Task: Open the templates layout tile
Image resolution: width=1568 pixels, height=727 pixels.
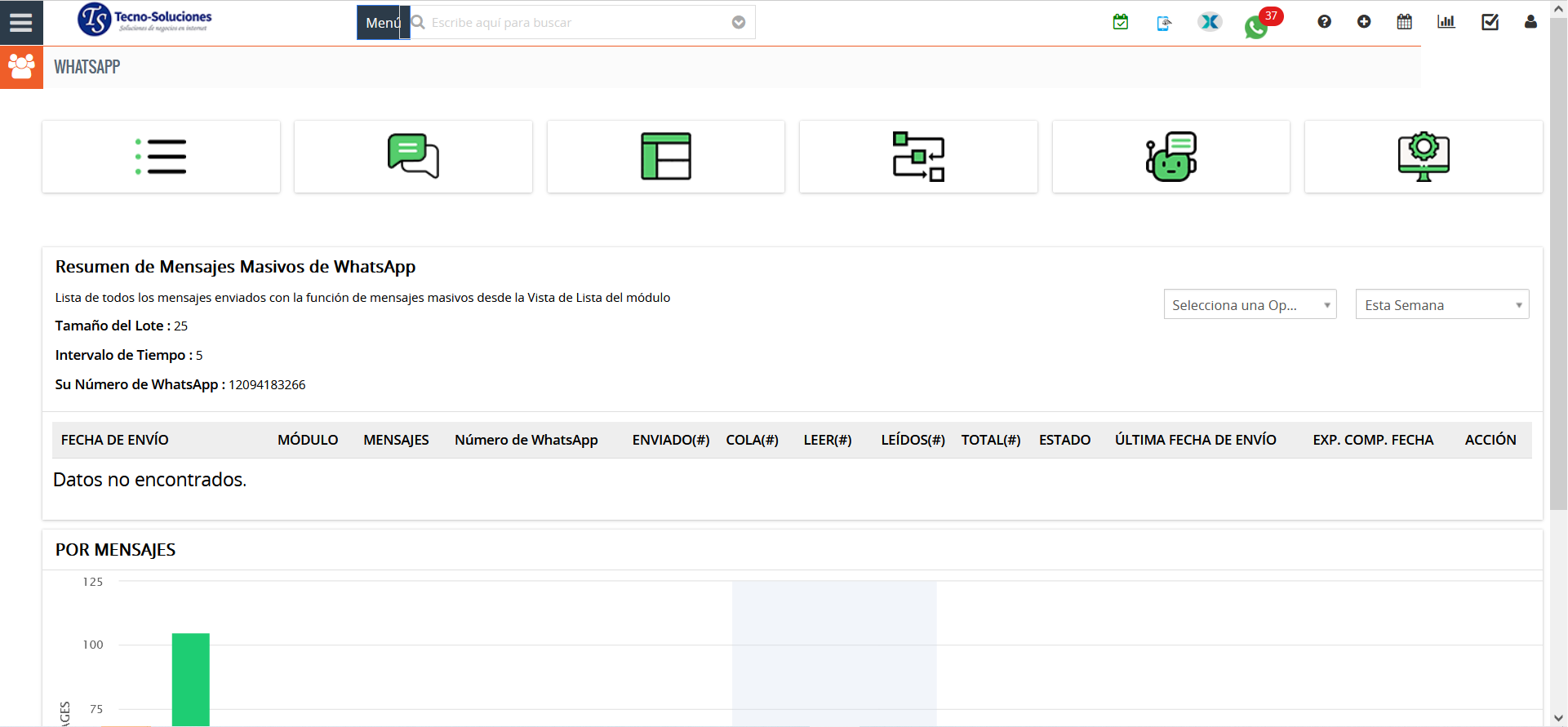Action: click(x=665, y=157)
